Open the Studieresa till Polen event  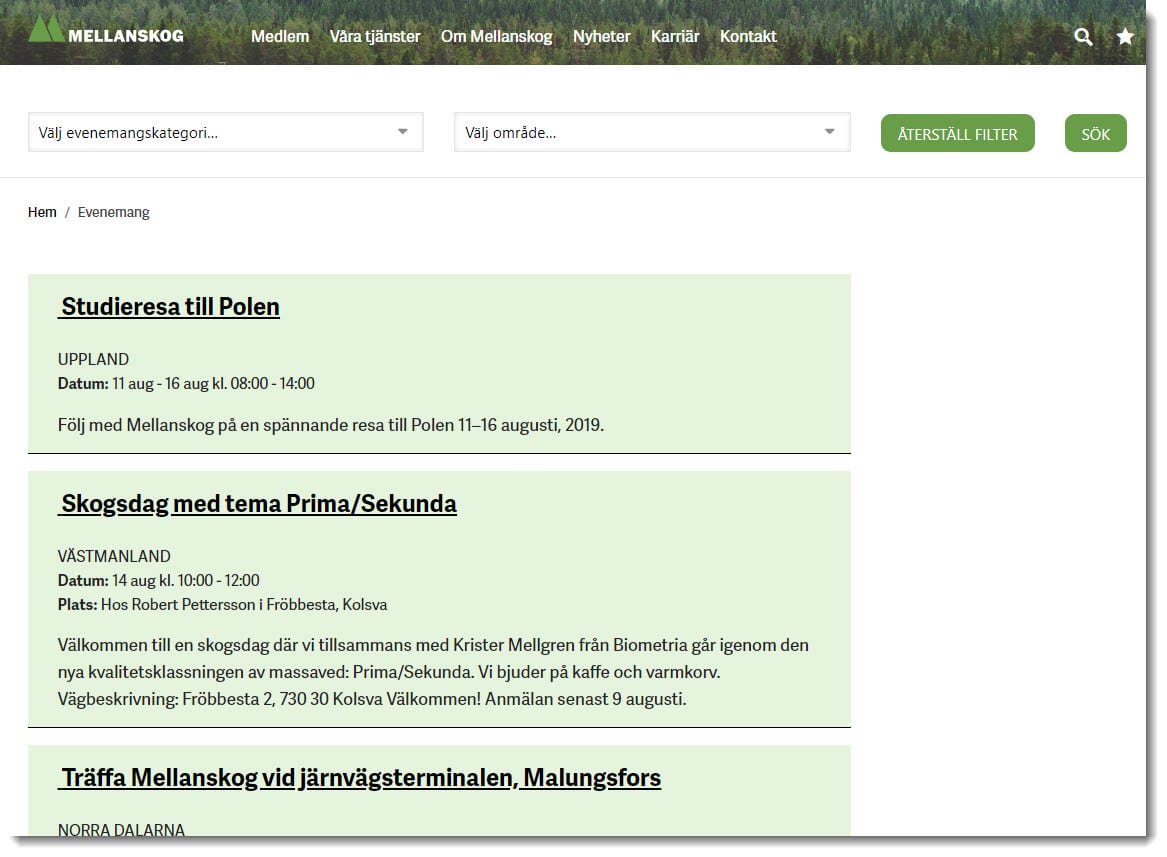169,307
